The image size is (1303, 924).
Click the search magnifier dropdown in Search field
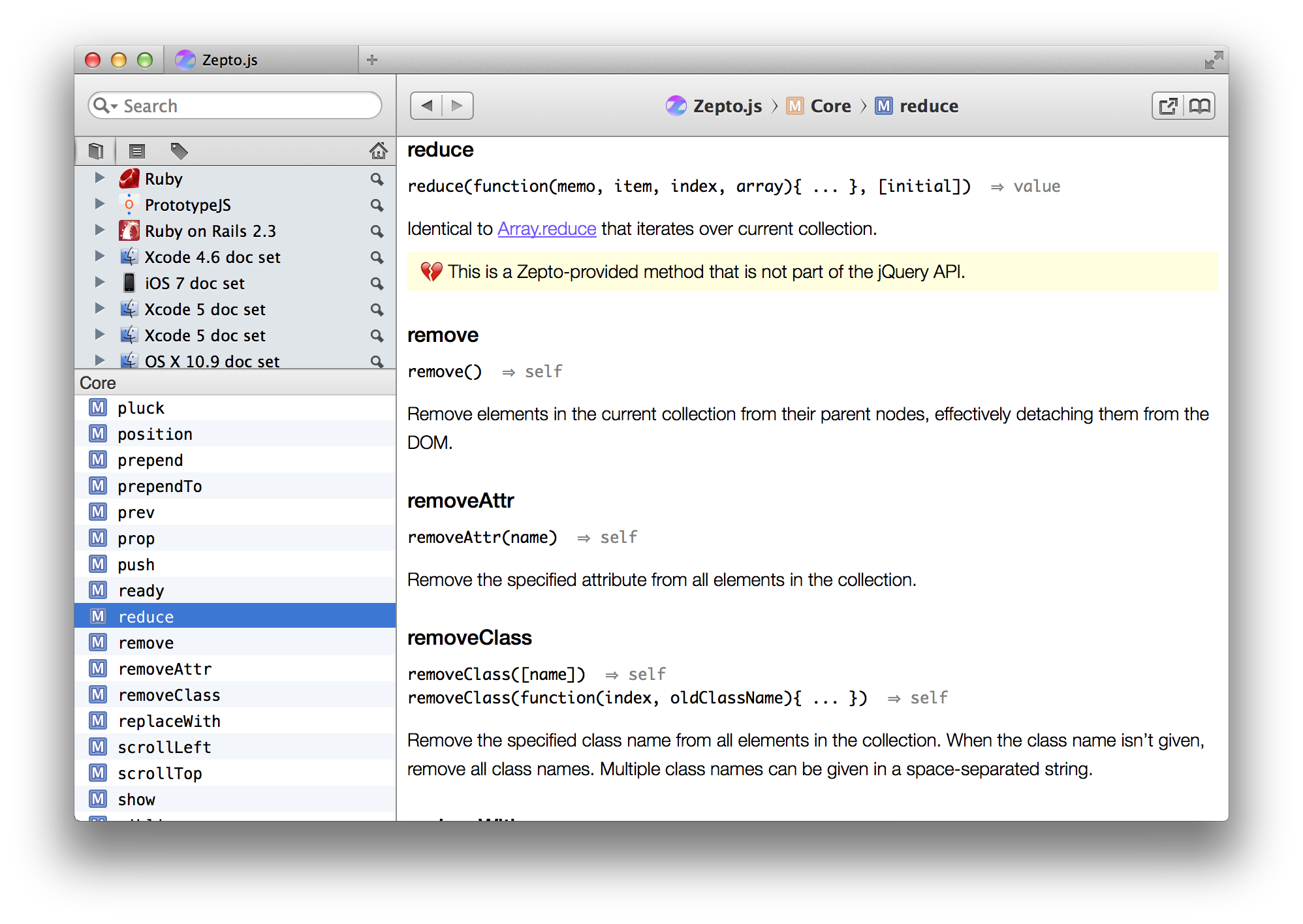[x=105, y=106]
